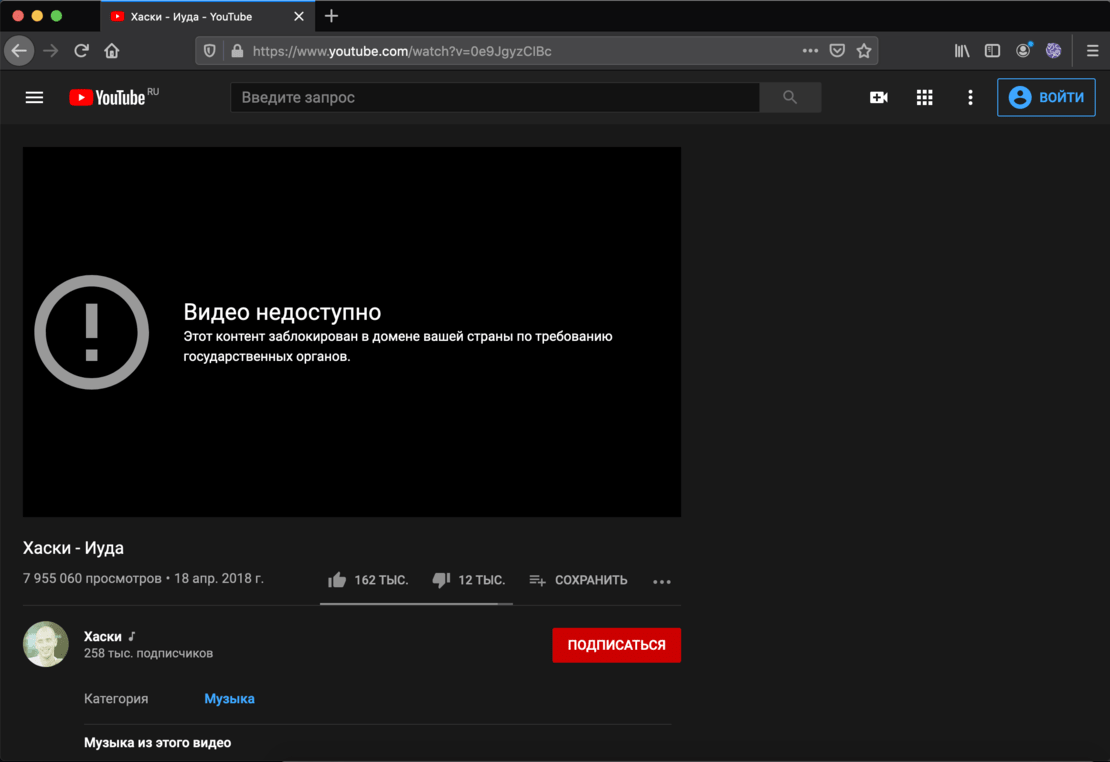Close the Хаски - Иуда tab

299,16
